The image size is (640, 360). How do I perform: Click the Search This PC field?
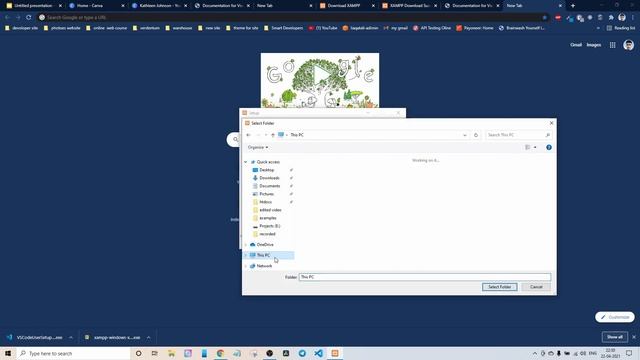coord(518,135)
